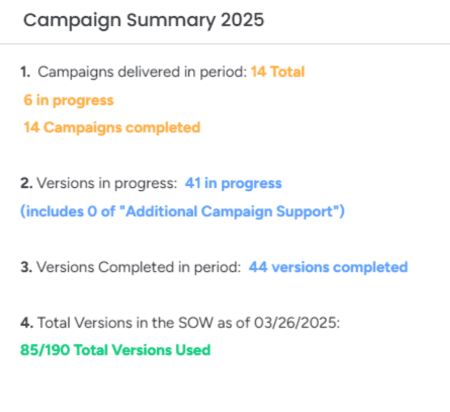Click the divider line below the title
The image size is (450, 412).
tap(225, 44)
